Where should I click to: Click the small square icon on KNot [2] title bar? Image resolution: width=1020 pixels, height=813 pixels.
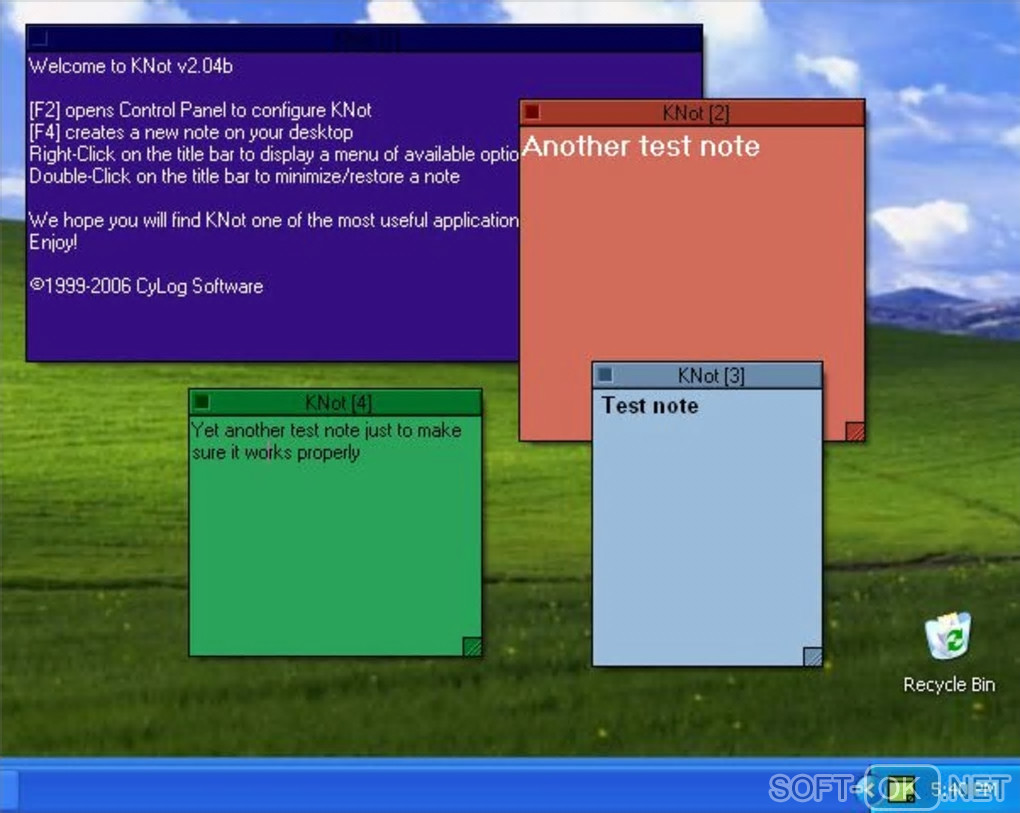tap(532, 113)
